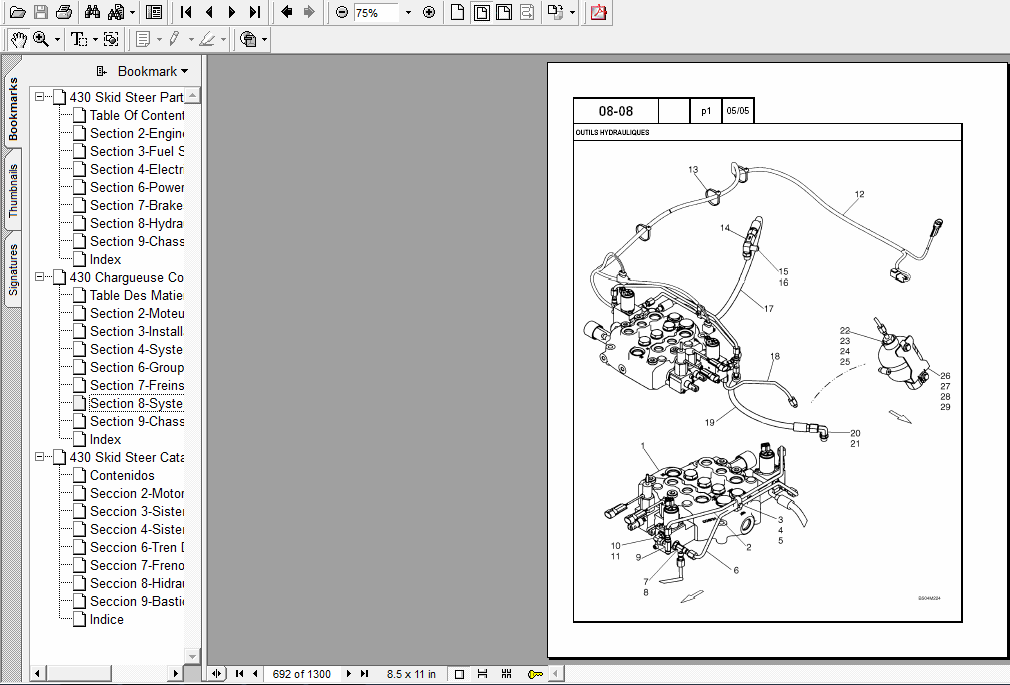Open the zoom percentage dropdown arrow
1010x685 pixels.
click(x=408, y=12)
